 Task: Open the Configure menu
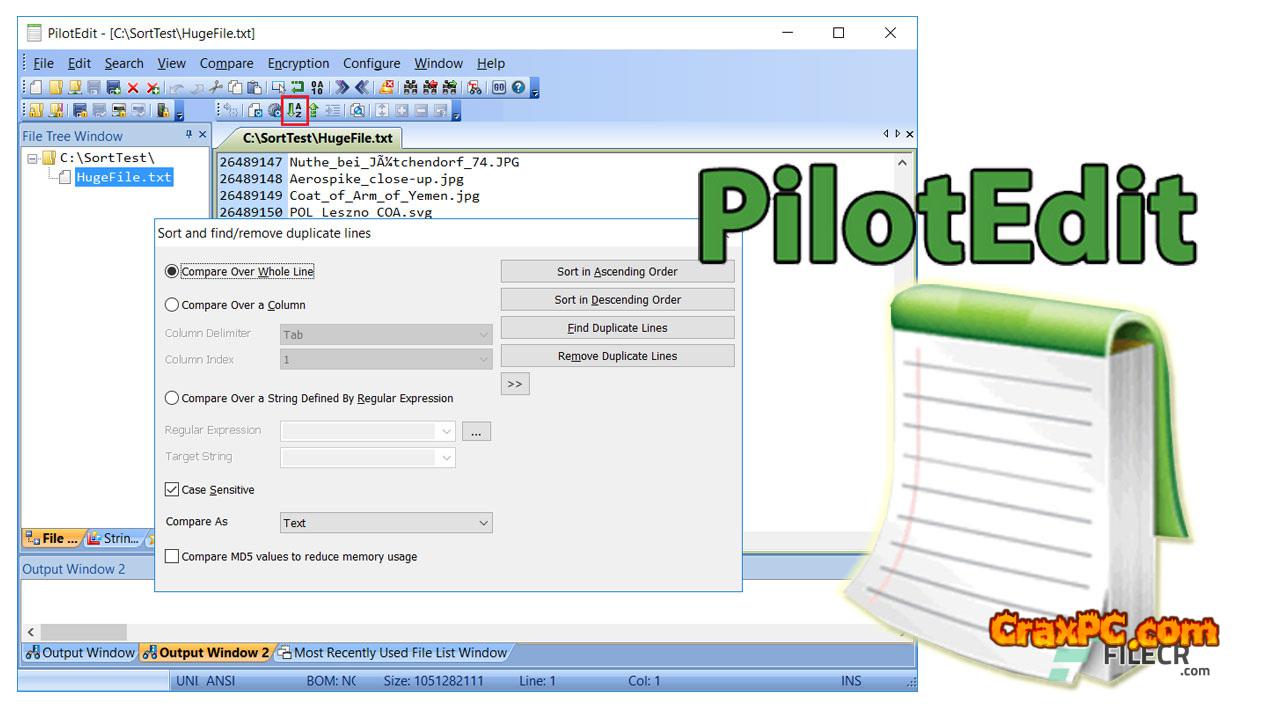point(372,63)
